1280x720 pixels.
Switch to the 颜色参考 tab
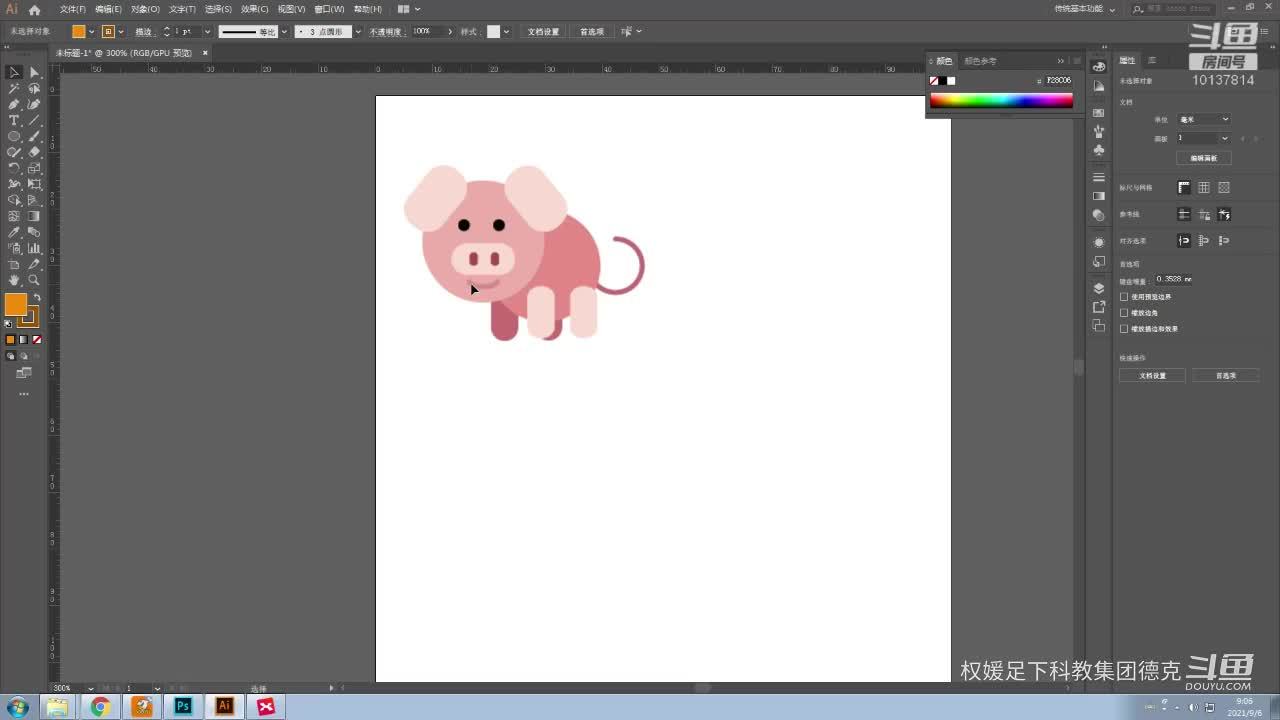[980, 61]
